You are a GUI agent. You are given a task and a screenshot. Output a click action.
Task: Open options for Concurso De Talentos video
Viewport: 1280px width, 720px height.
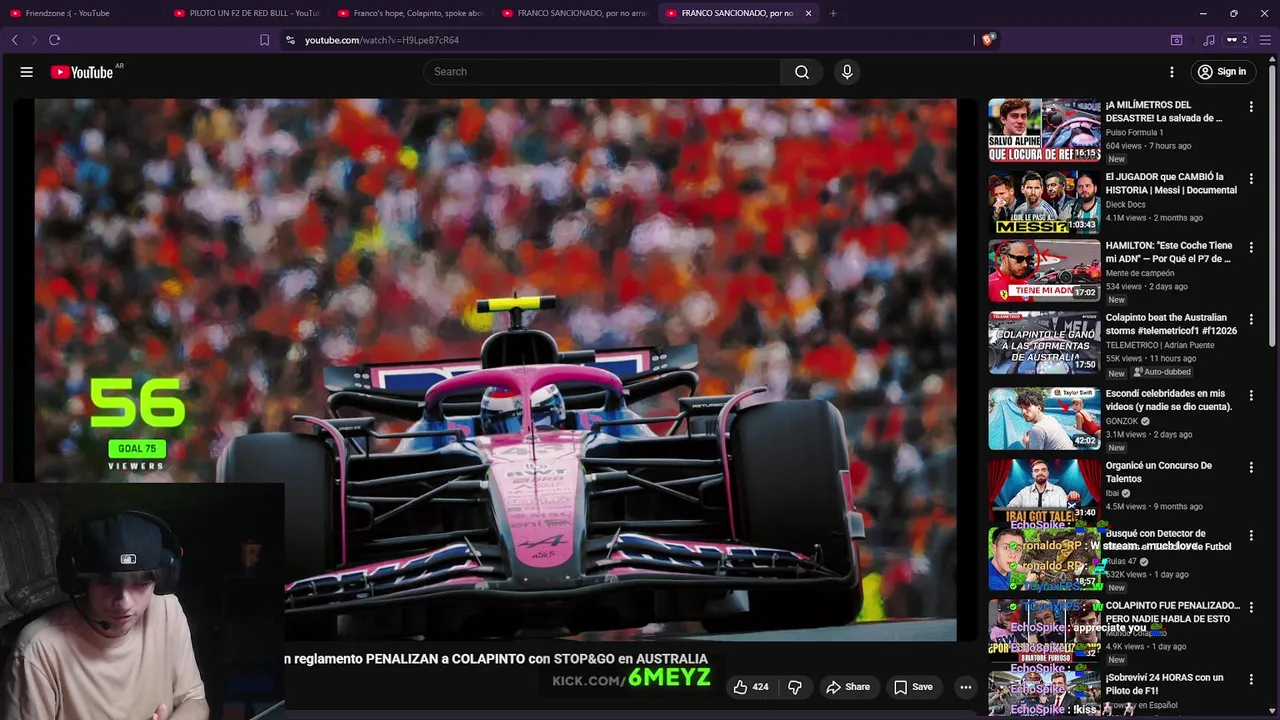(1251, 467)
